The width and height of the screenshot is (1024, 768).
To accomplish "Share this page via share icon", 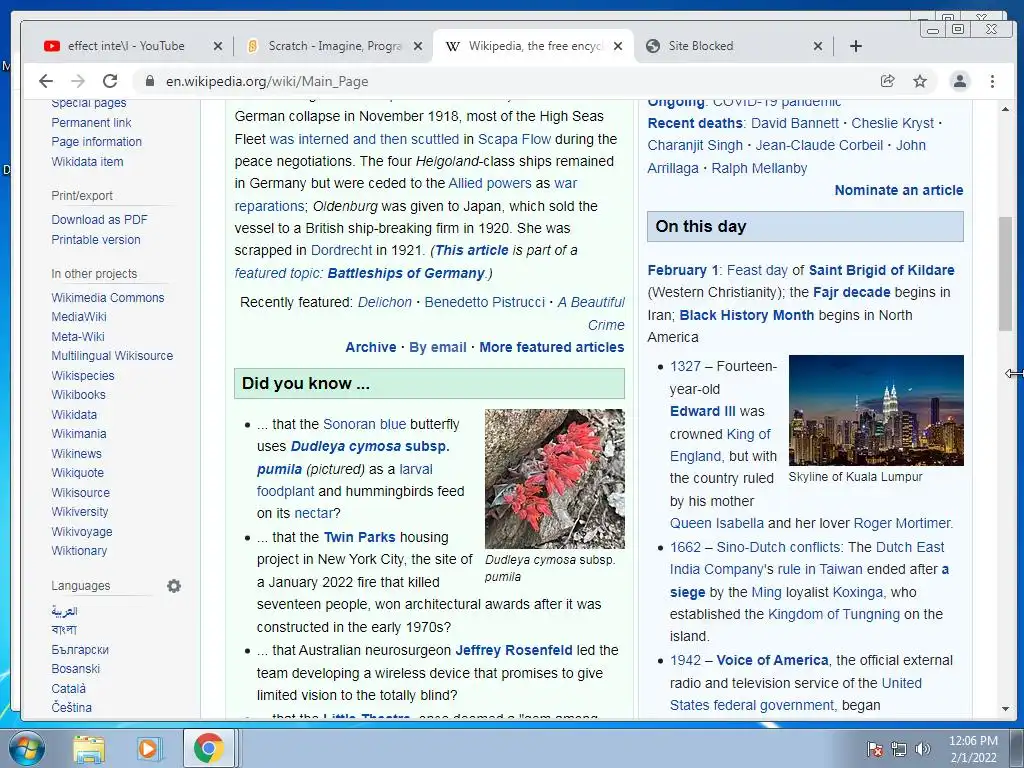I will (888, 81).
